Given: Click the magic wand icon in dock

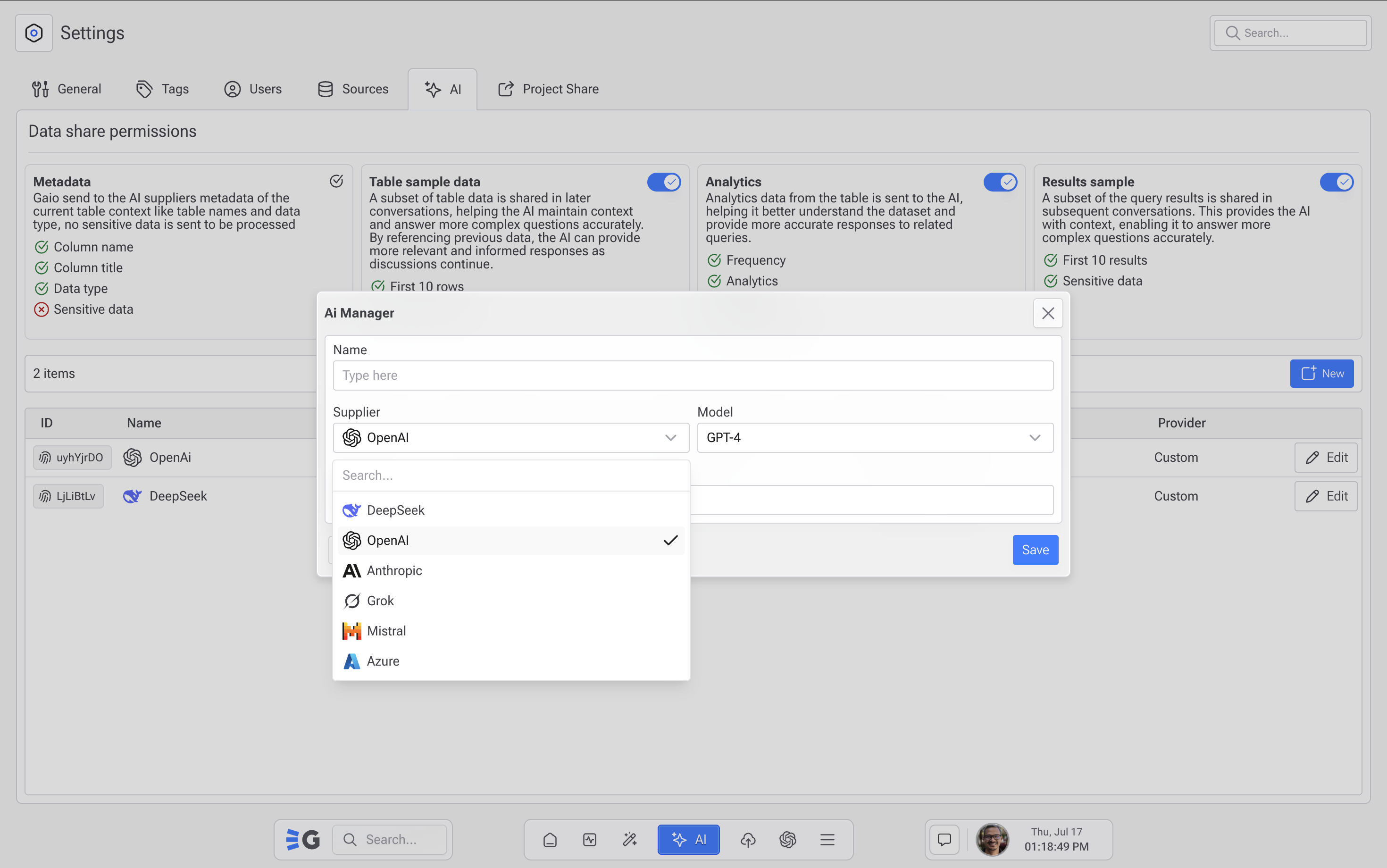Looking at the screenshot, I should (630, 839).
